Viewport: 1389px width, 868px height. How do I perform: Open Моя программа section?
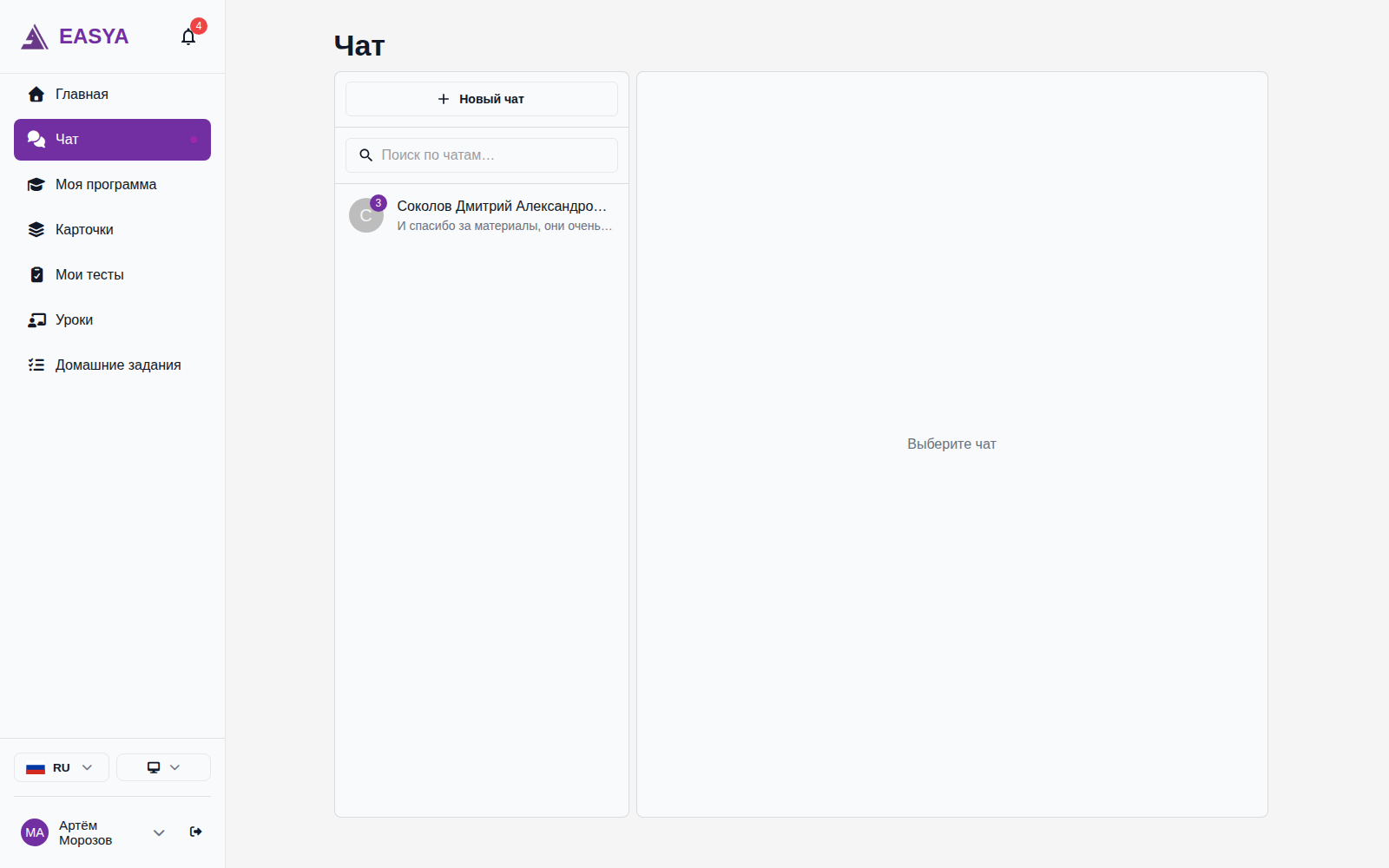point(112,185)
